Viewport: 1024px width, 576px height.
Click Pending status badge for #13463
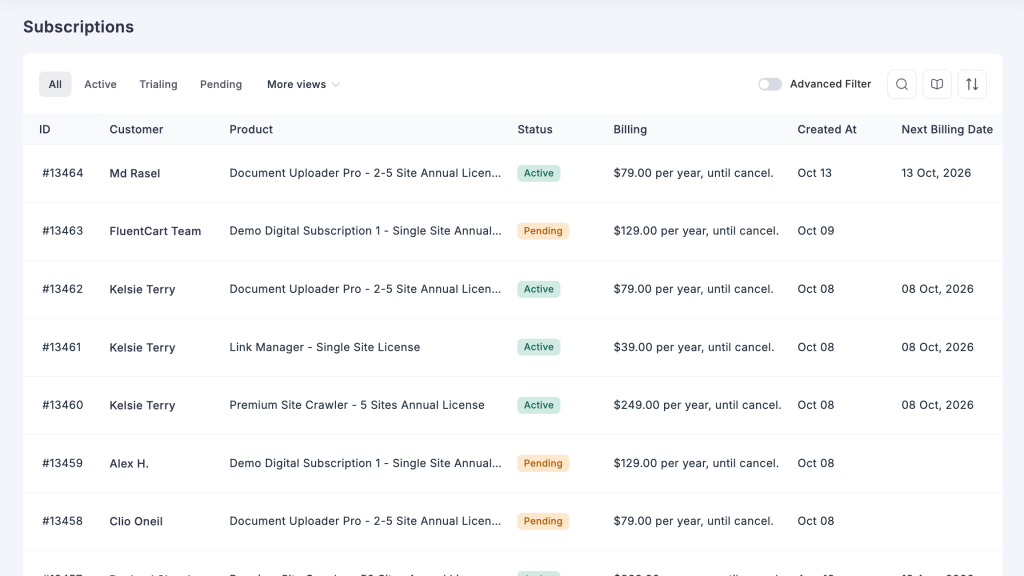543,231
